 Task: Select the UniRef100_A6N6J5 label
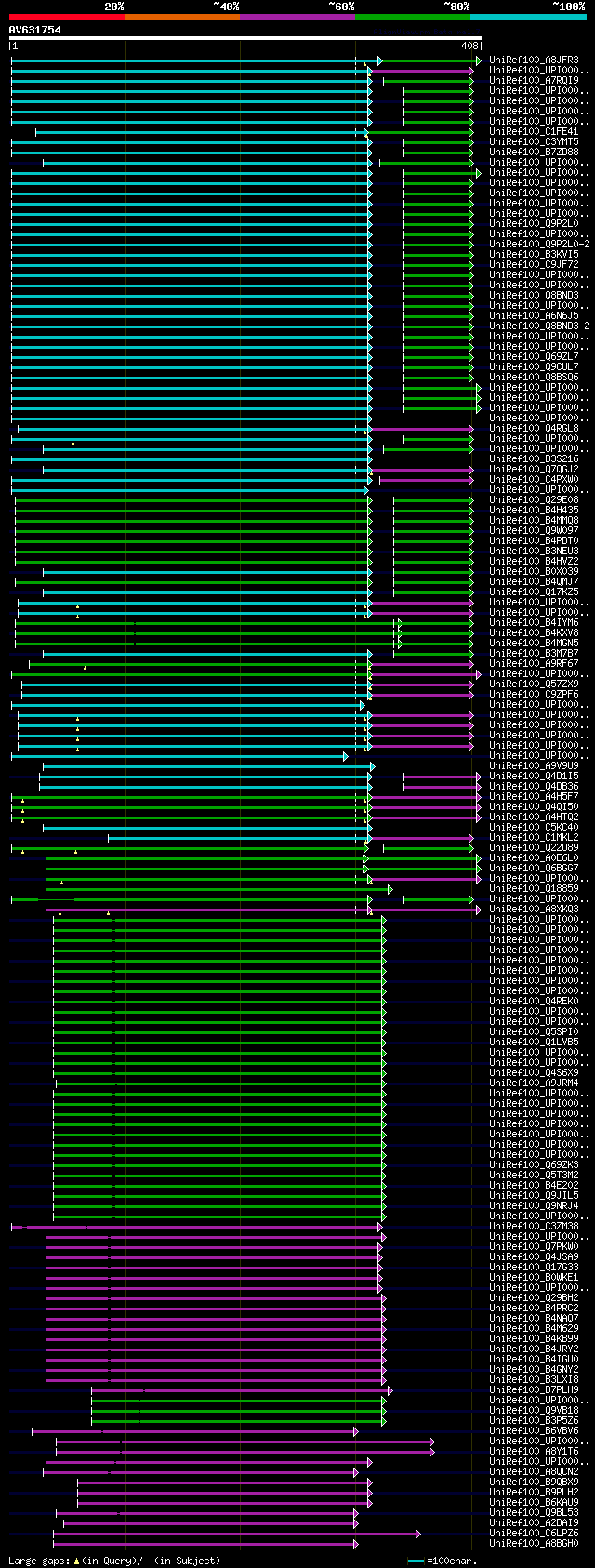click(534, 316)
